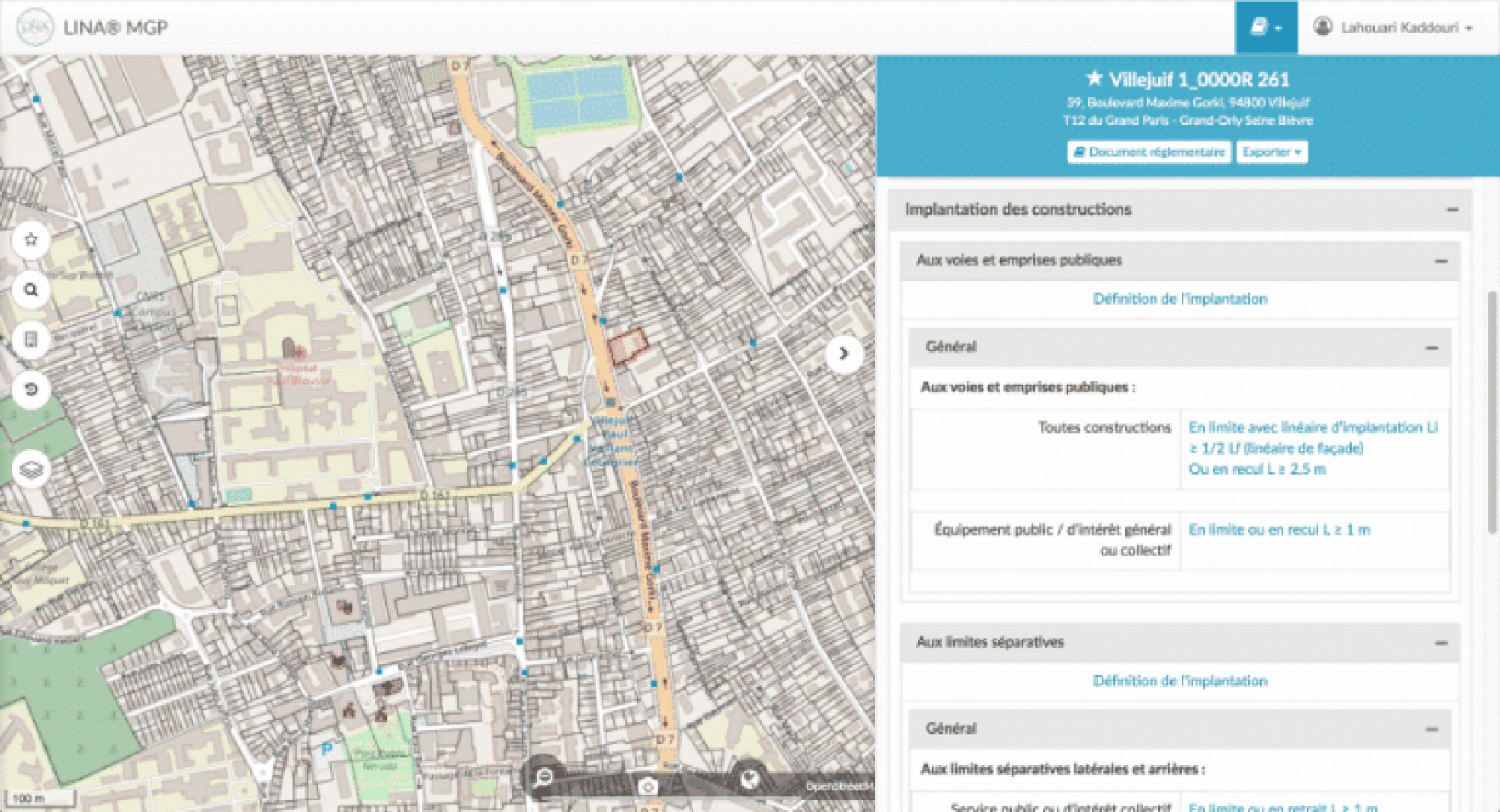Open the document book dropdown in header
The height and width of the screenshot is (812, 1500).
tap(1266, 27)
